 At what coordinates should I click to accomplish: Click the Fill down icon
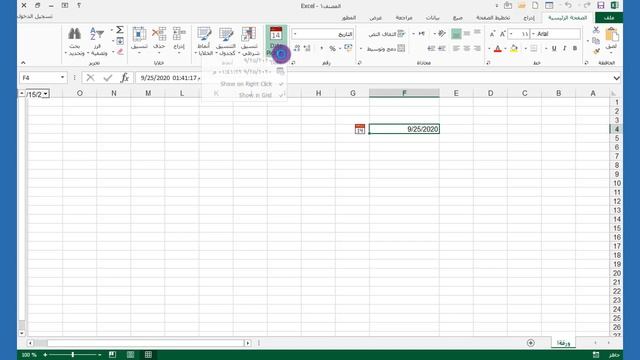[x=120, y=41]
